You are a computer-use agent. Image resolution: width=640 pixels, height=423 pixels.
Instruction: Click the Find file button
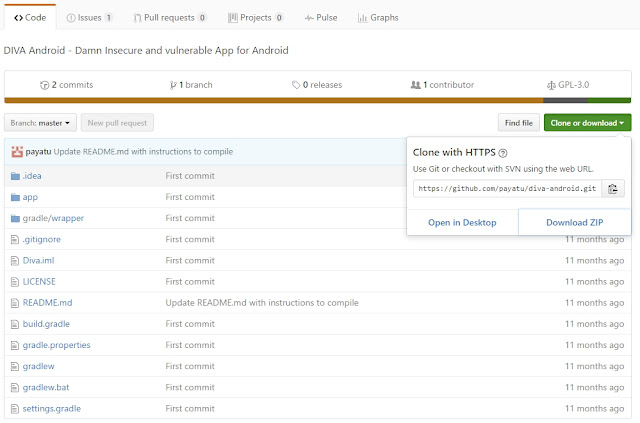click(x=519, y=123)
